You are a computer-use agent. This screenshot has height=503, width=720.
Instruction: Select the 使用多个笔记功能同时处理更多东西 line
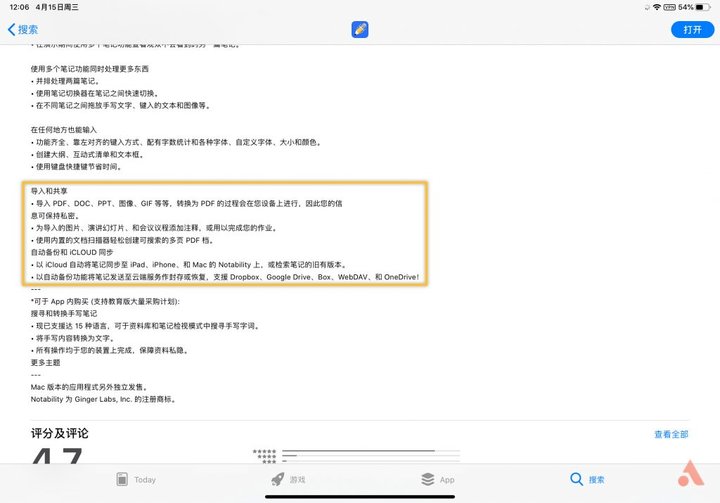pyautogui.click(x=90, y=69)
